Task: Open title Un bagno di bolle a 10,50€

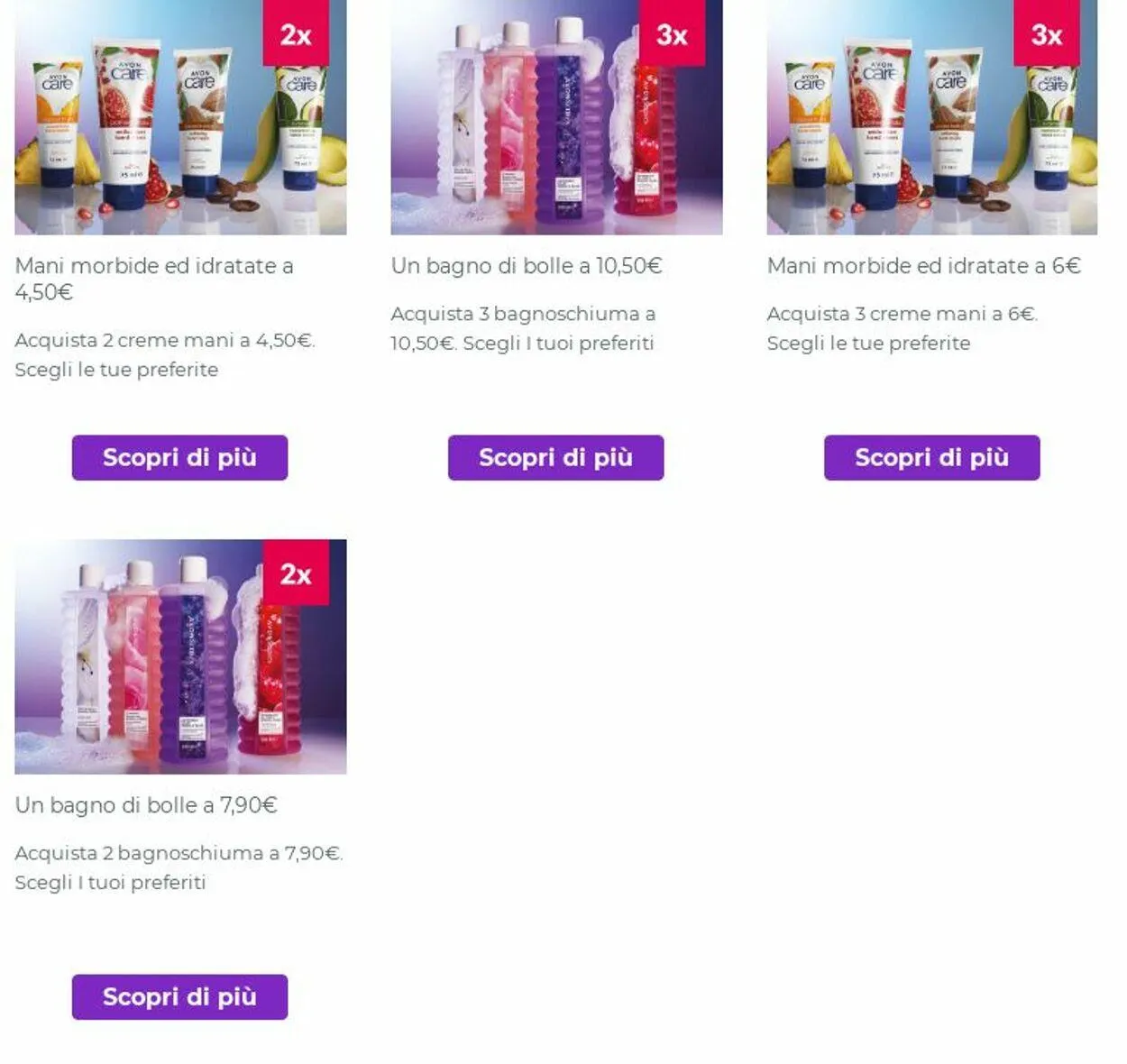Action: (x=527, y=266)
